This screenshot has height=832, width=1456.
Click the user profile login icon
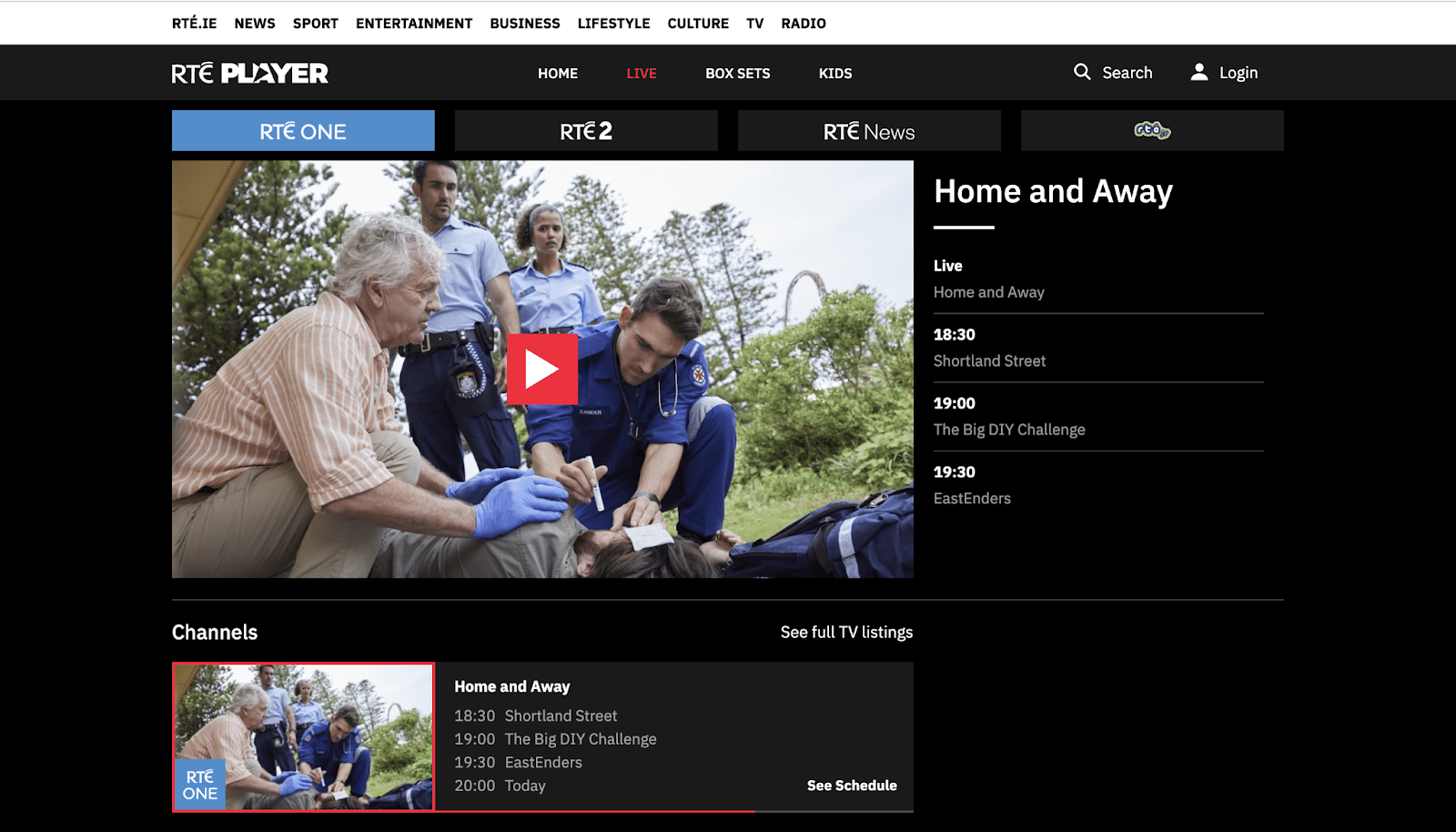click(1199, 72)
